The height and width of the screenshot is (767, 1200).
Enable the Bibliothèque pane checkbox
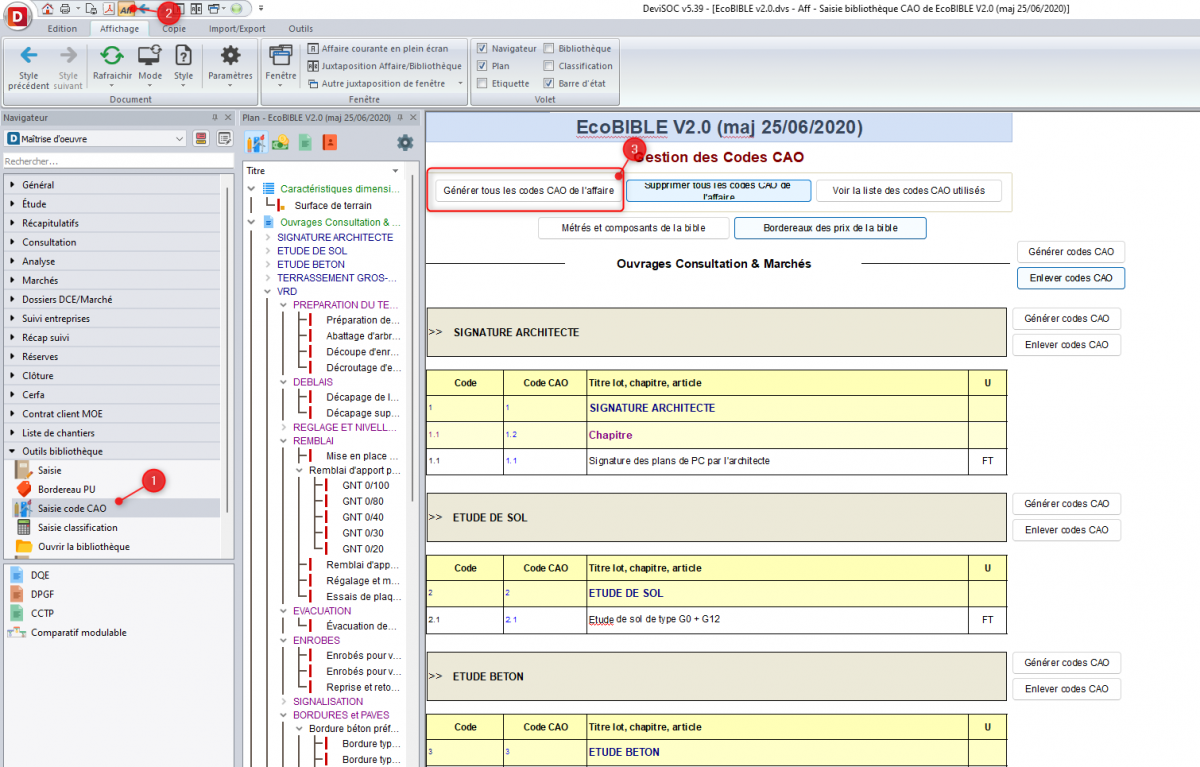550,48
